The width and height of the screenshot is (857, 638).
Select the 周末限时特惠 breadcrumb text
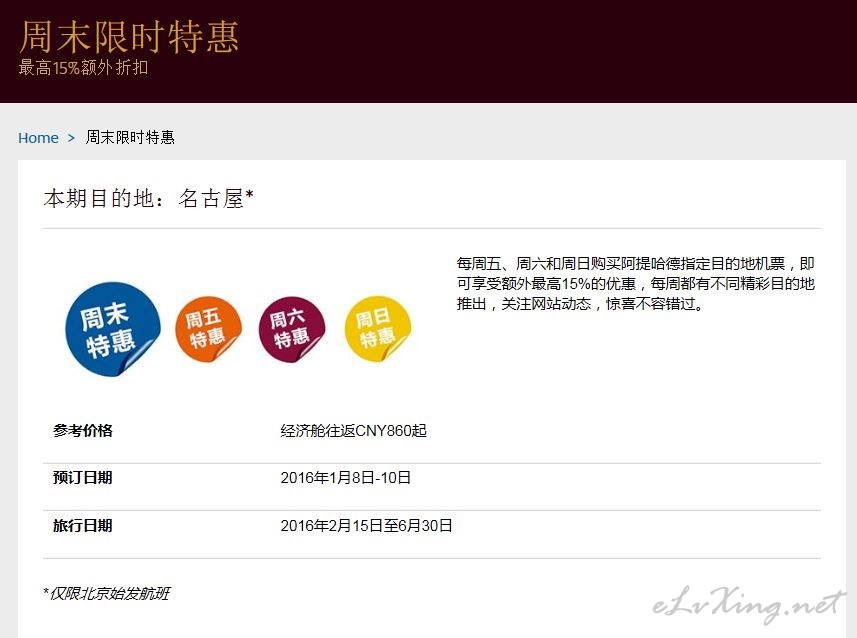[130, 137]
